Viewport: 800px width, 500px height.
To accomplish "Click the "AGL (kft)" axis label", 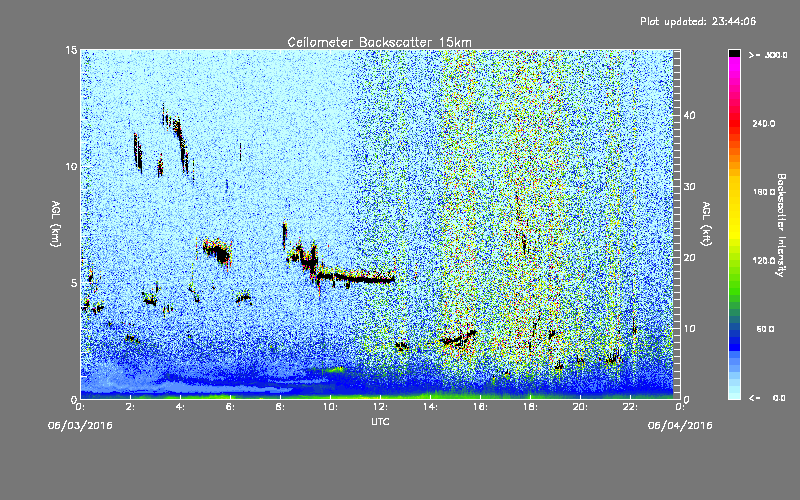I will point(706,224).
